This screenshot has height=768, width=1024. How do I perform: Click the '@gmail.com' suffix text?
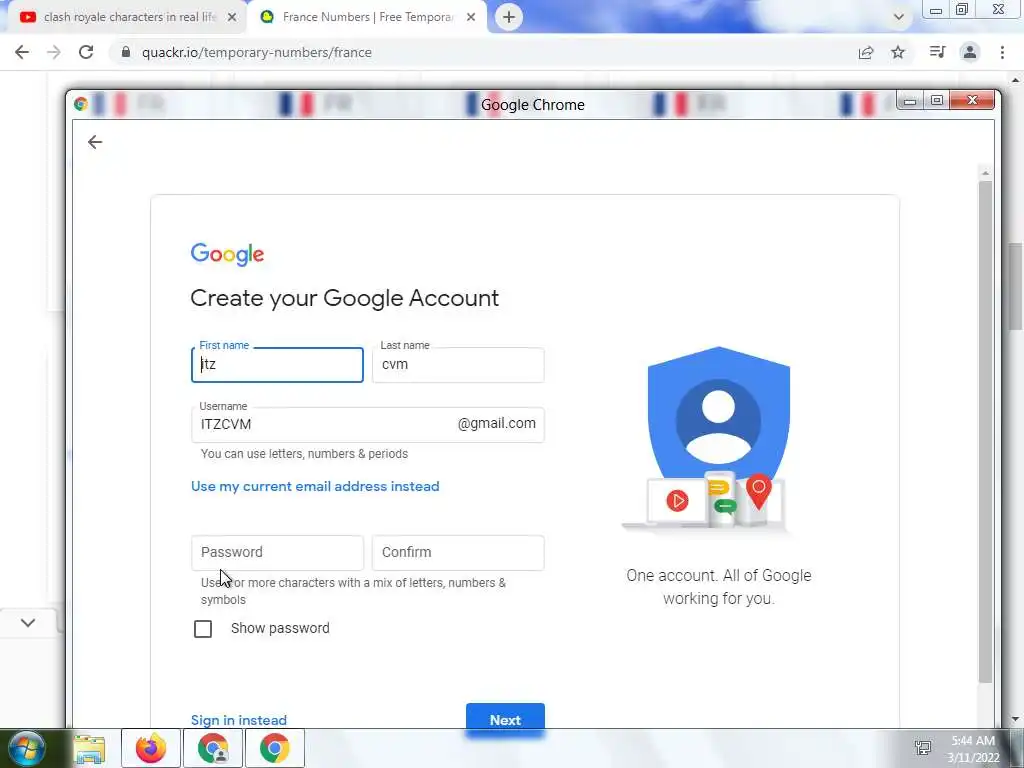coord(496,424)
